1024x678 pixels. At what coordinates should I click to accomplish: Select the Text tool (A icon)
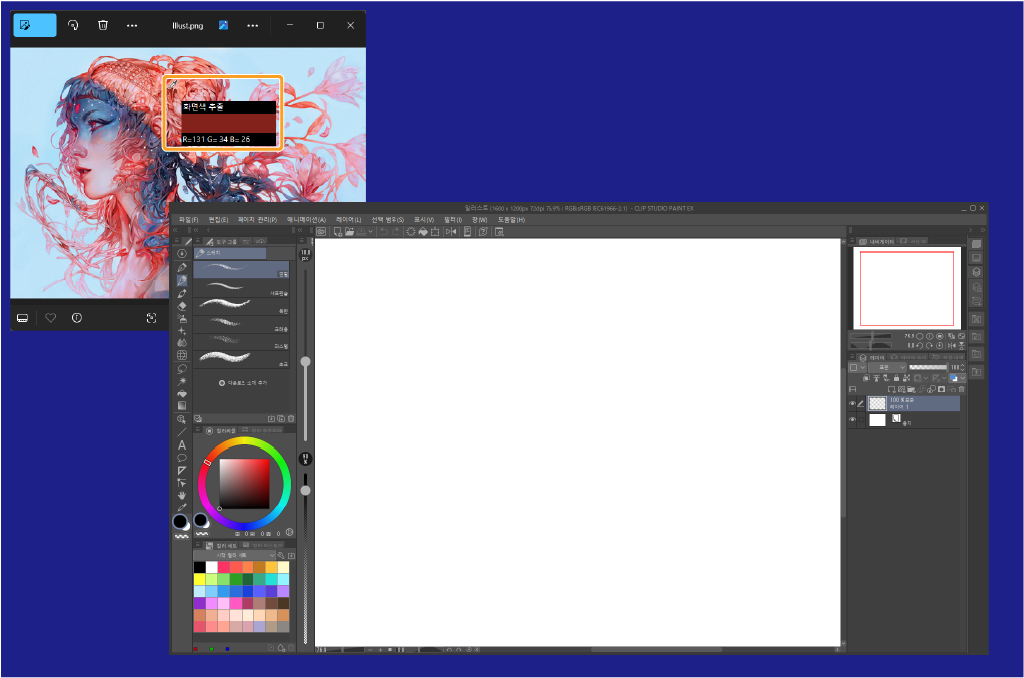coord(182,445)
